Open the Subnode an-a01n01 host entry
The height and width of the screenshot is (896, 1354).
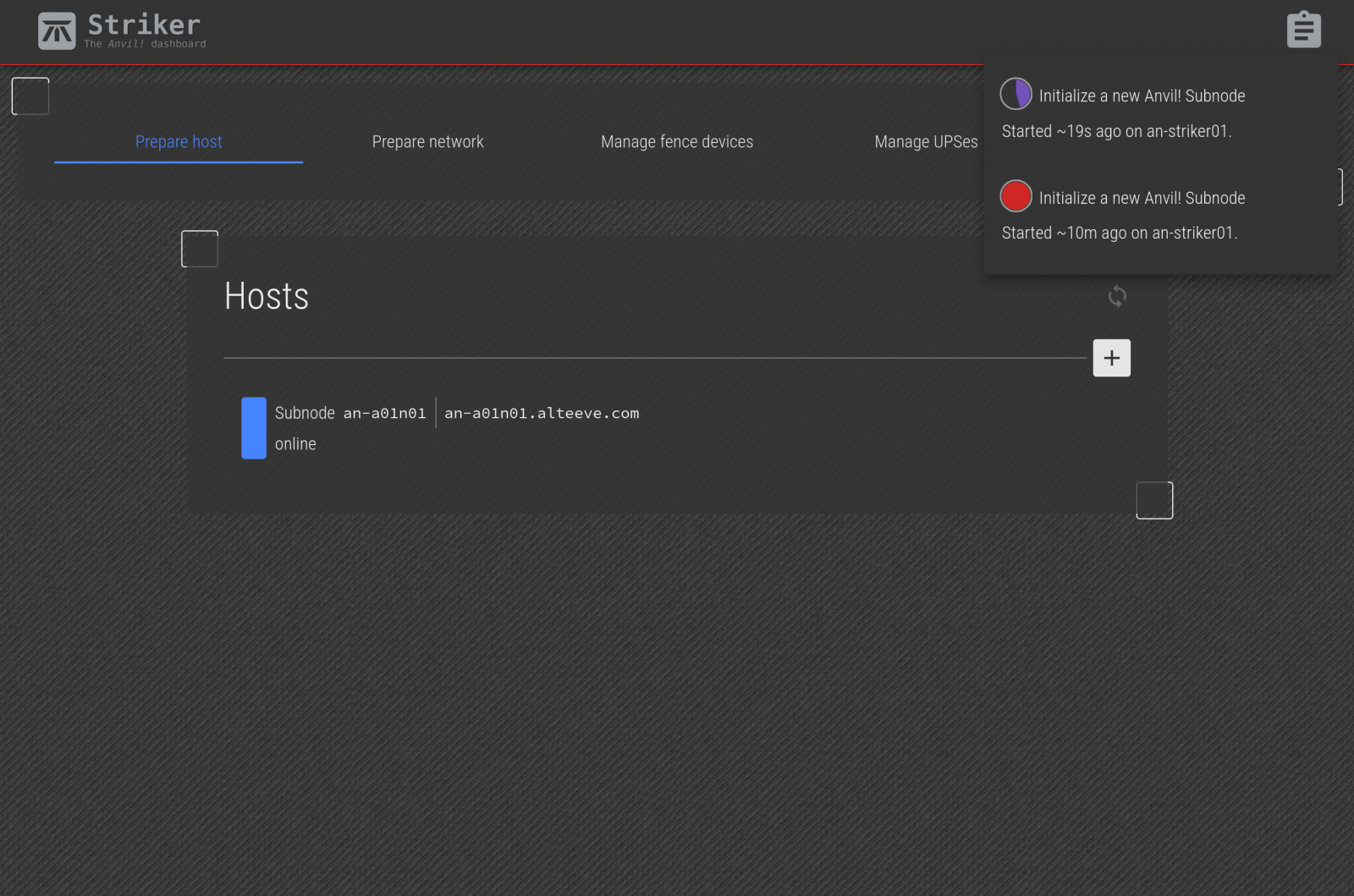click(x=350, y=413)
